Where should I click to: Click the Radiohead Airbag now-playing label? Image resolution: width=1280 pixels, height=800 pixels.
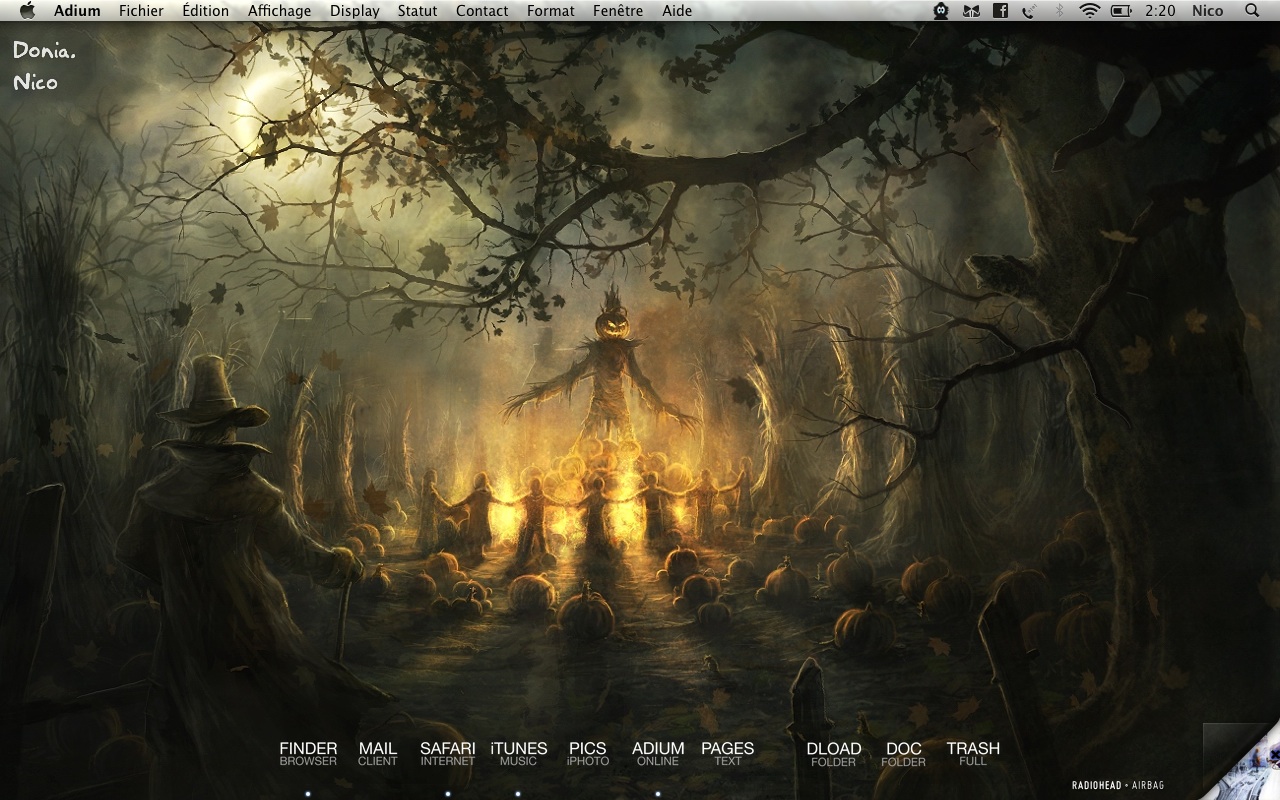point(1118,785)
